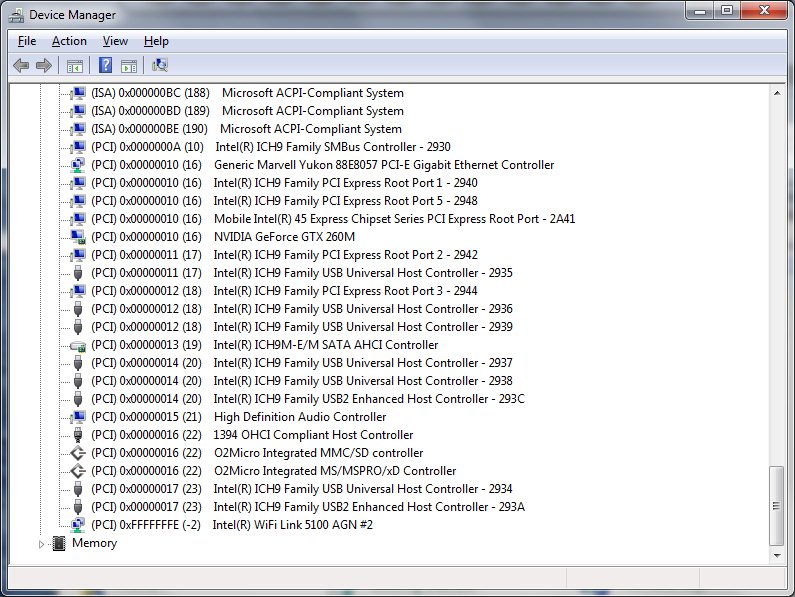795x597 pixels.
Task: Click the Memory chip icon
Action: pyautogui.click(x=59, y=543)
